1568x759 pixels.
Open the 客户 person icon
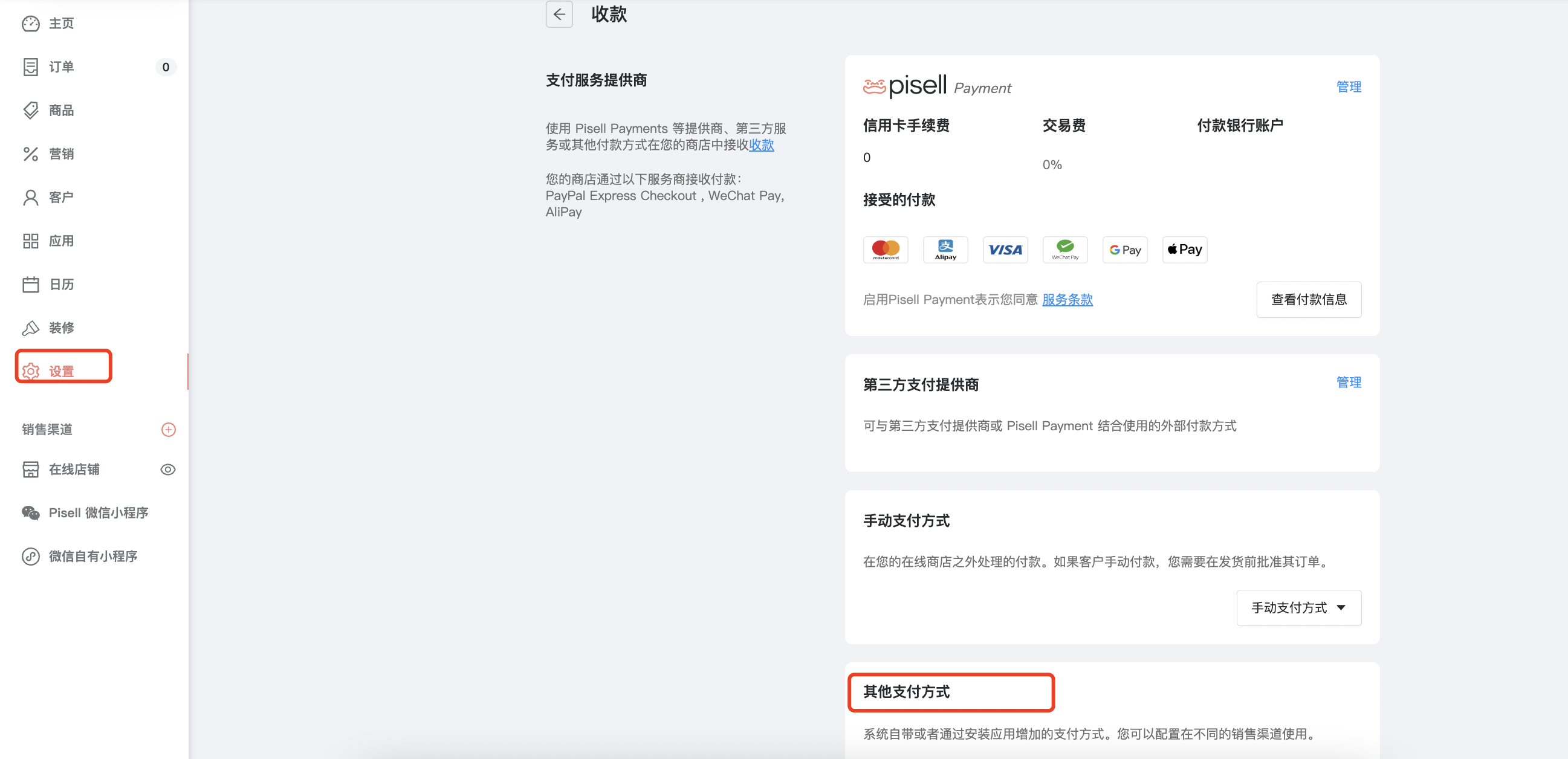(30, 197)
